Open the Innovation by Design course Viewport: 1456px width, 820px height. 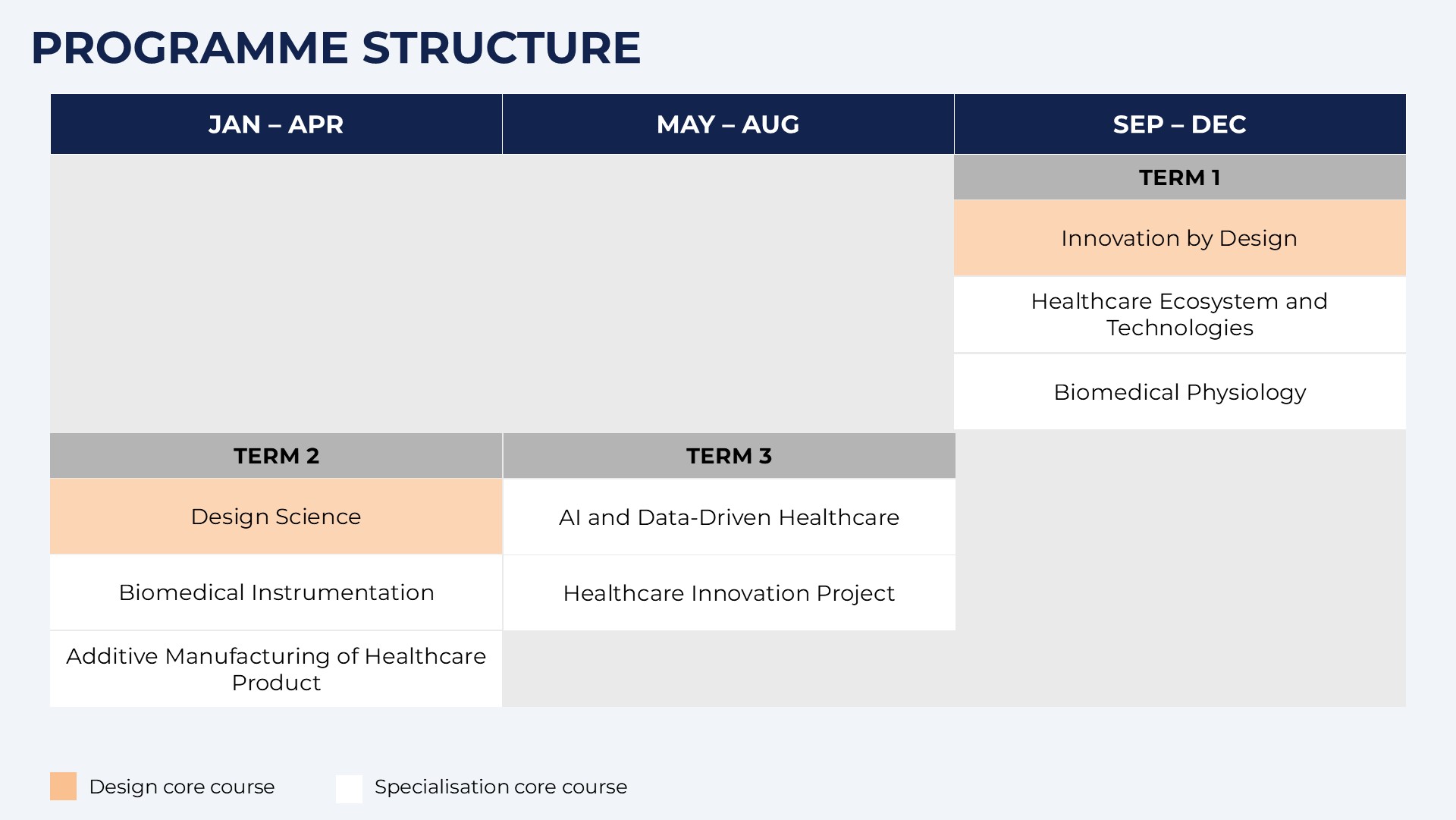click(1179, 238)
